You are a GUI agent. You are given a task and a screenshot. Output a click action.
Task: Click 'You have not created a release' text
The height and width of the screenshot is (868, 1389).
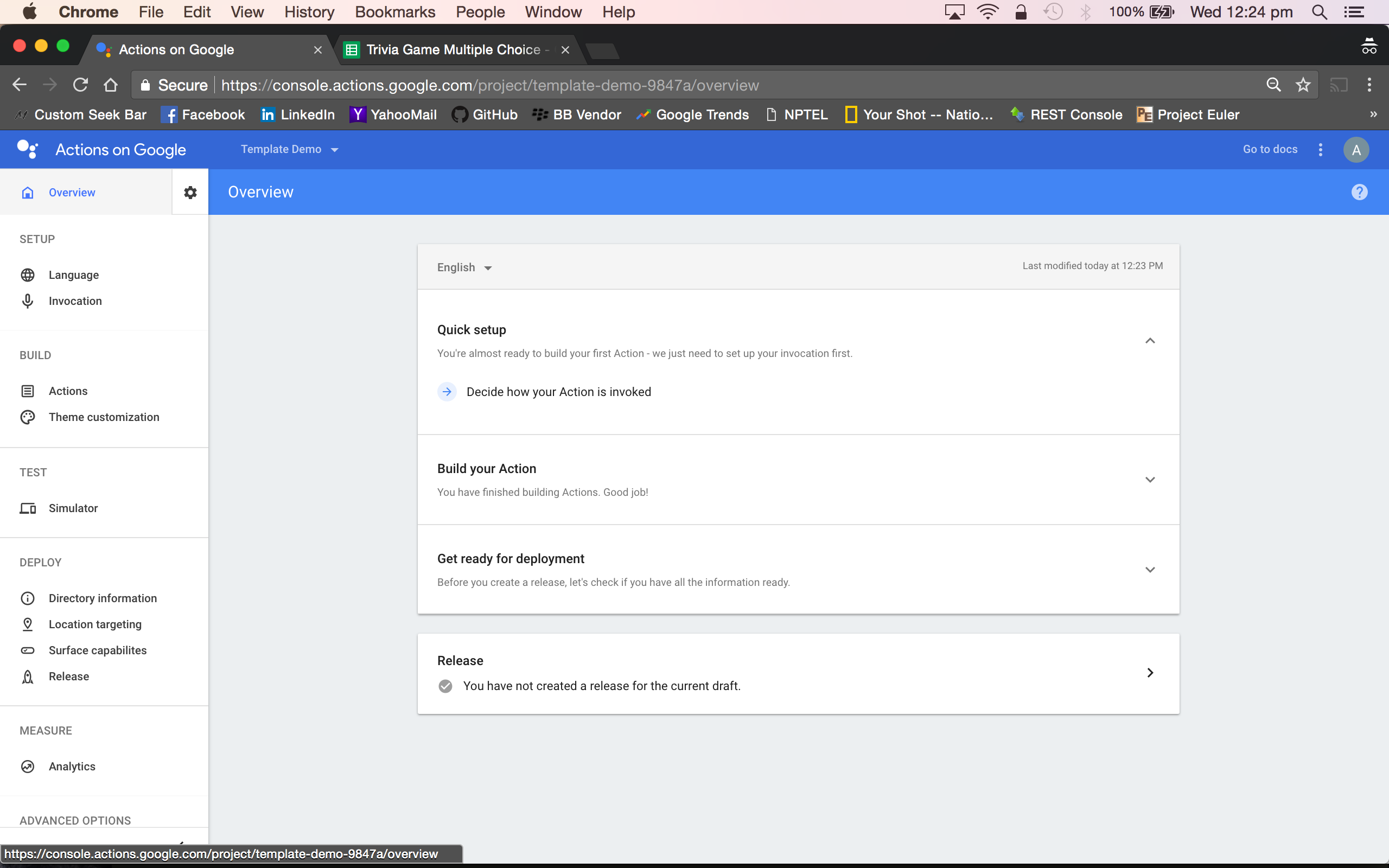point(602,685)
